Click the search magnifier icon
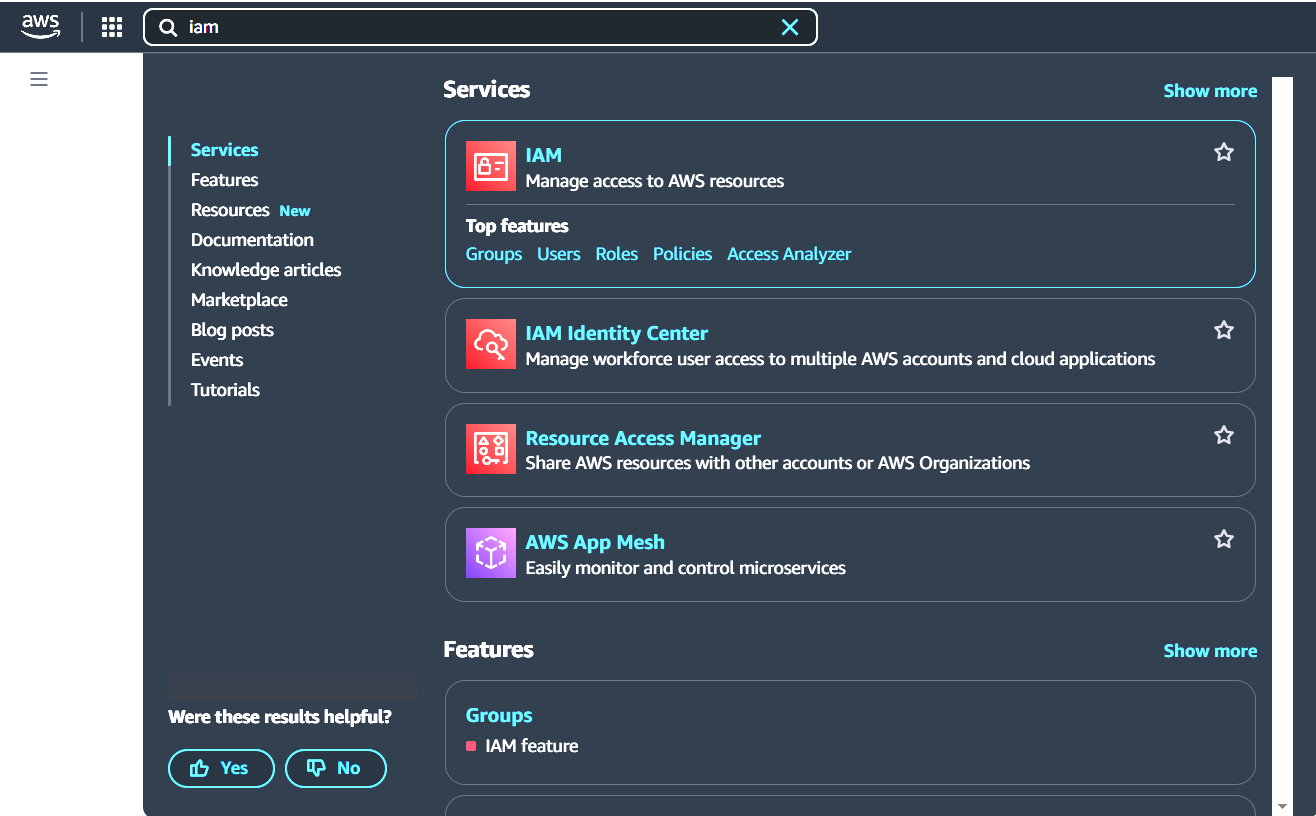1316x816 pixels. coord(168,27)
